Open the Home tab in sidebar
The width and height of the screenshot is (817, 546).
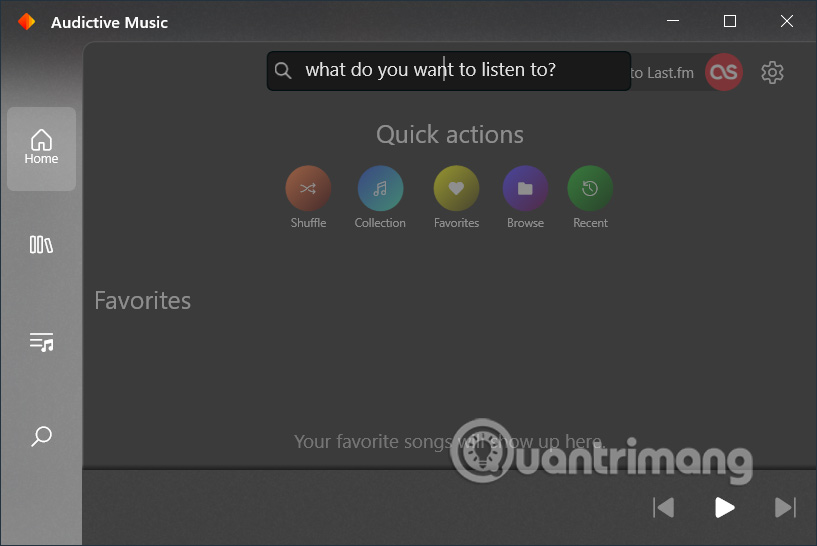coord(41,148)
